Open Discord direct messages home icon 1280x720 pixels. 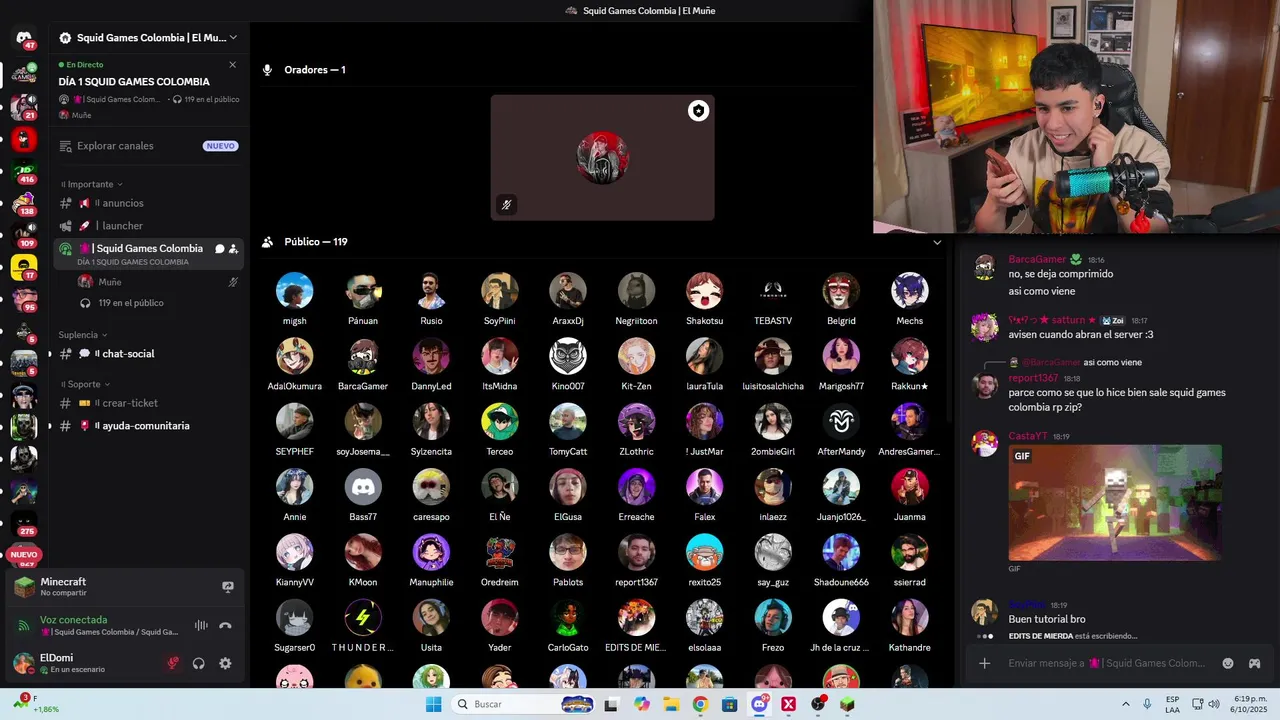pos(24,38)
